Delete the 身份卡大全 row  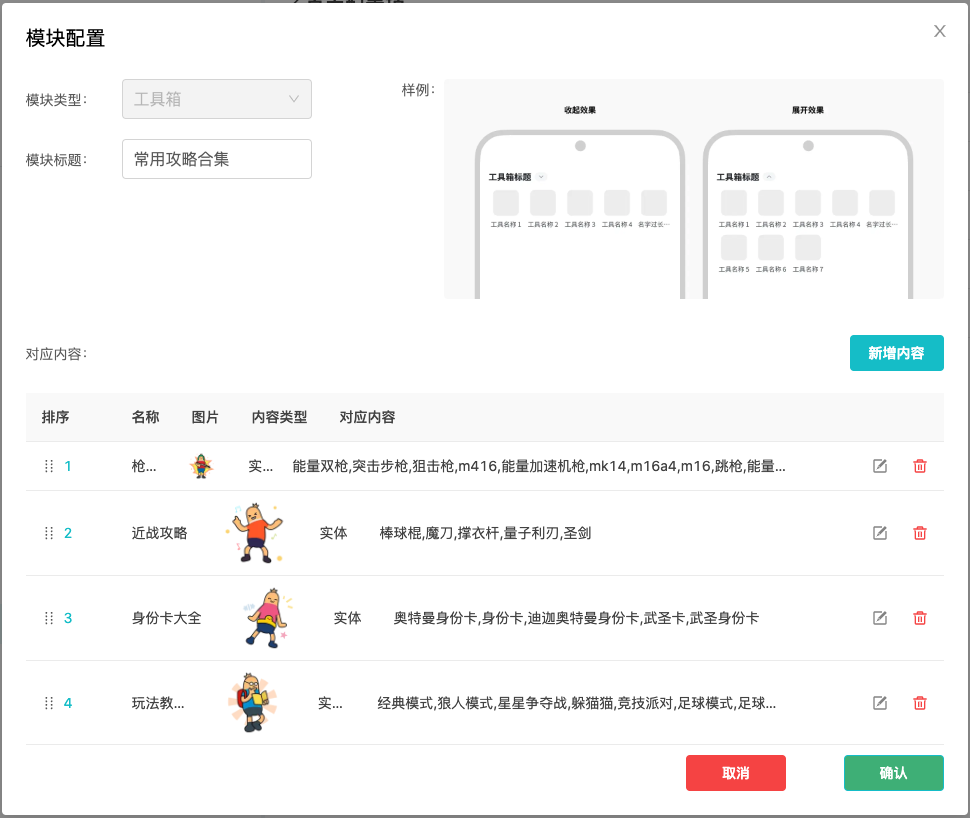(920, 618)
